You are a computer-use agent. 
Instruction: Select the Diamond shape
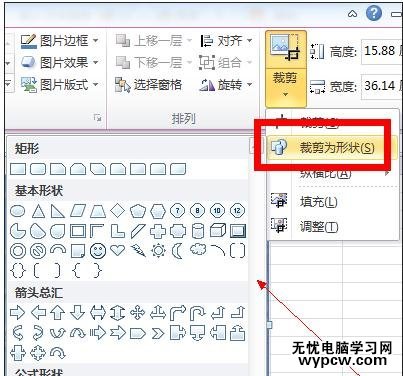click(118, 211)
